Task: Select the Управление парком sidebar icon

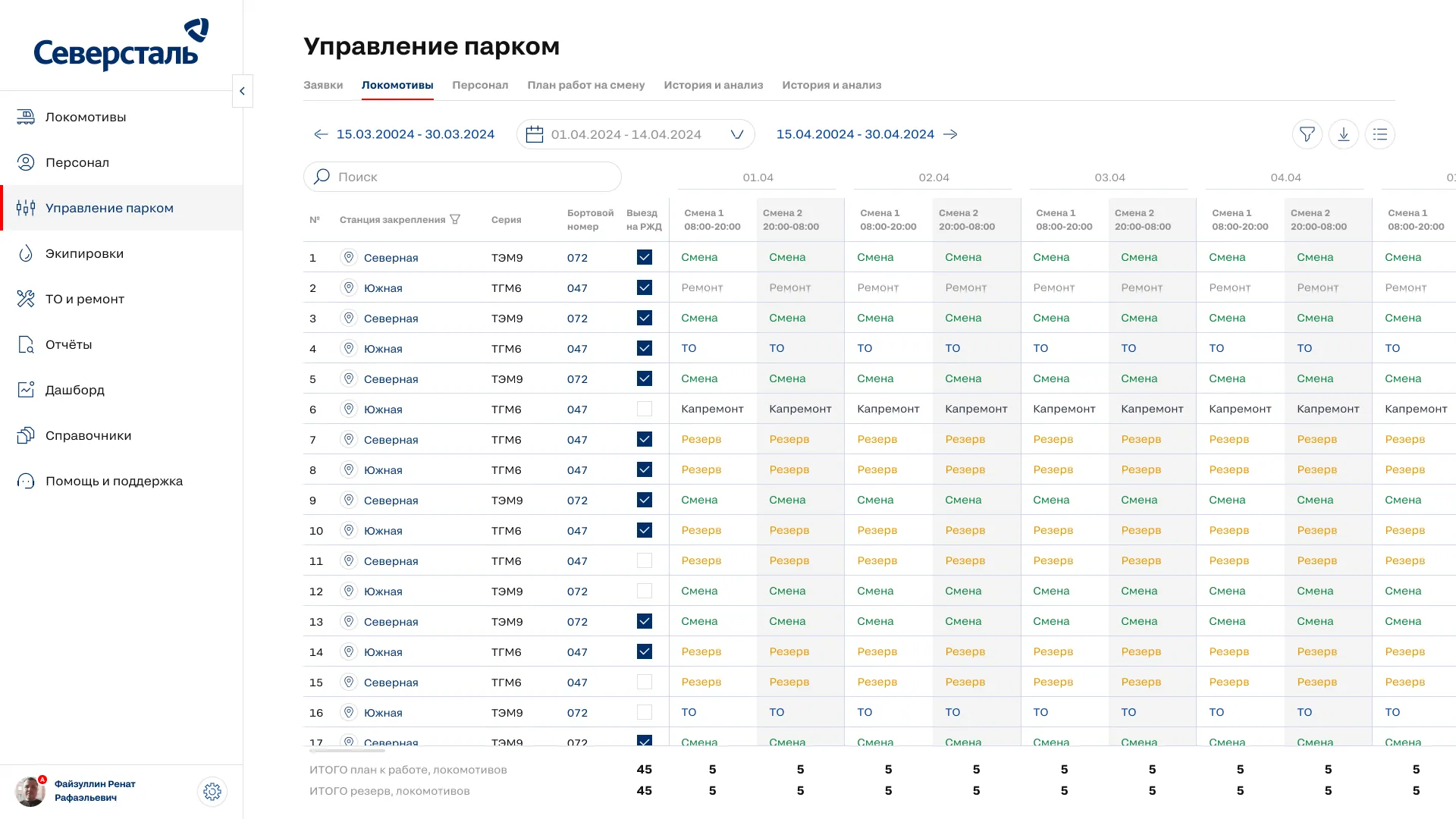Action: [x=26, y=208]
